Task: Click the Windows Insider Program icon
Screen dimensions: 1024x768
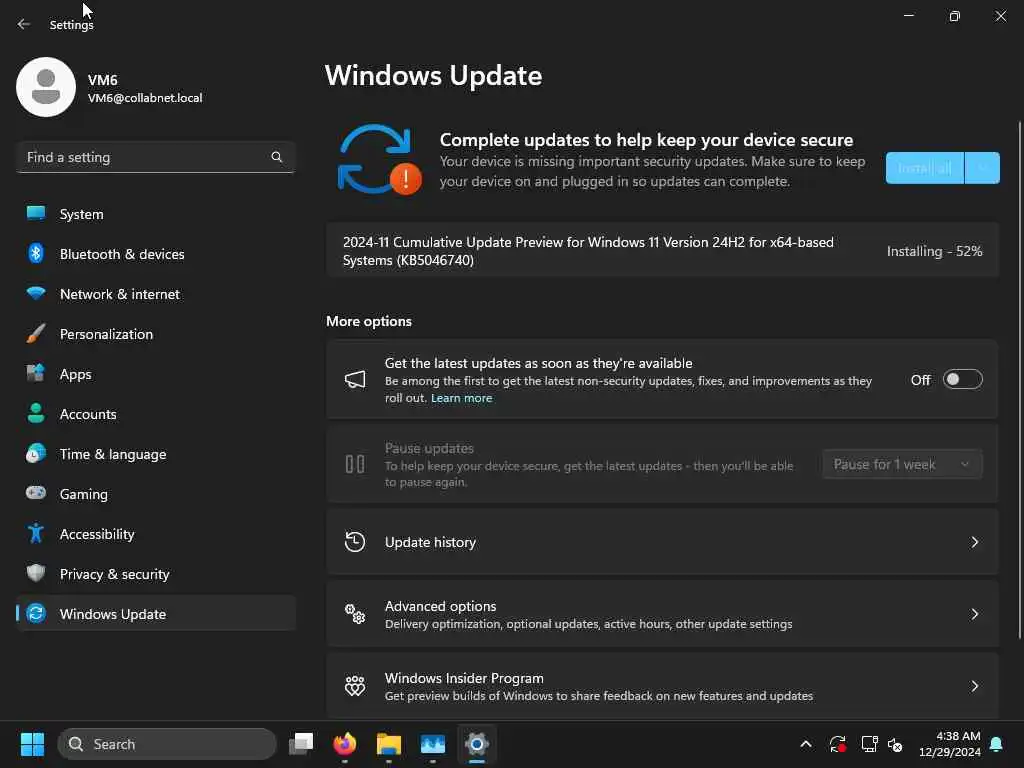Action: click(x=355, y=686)
